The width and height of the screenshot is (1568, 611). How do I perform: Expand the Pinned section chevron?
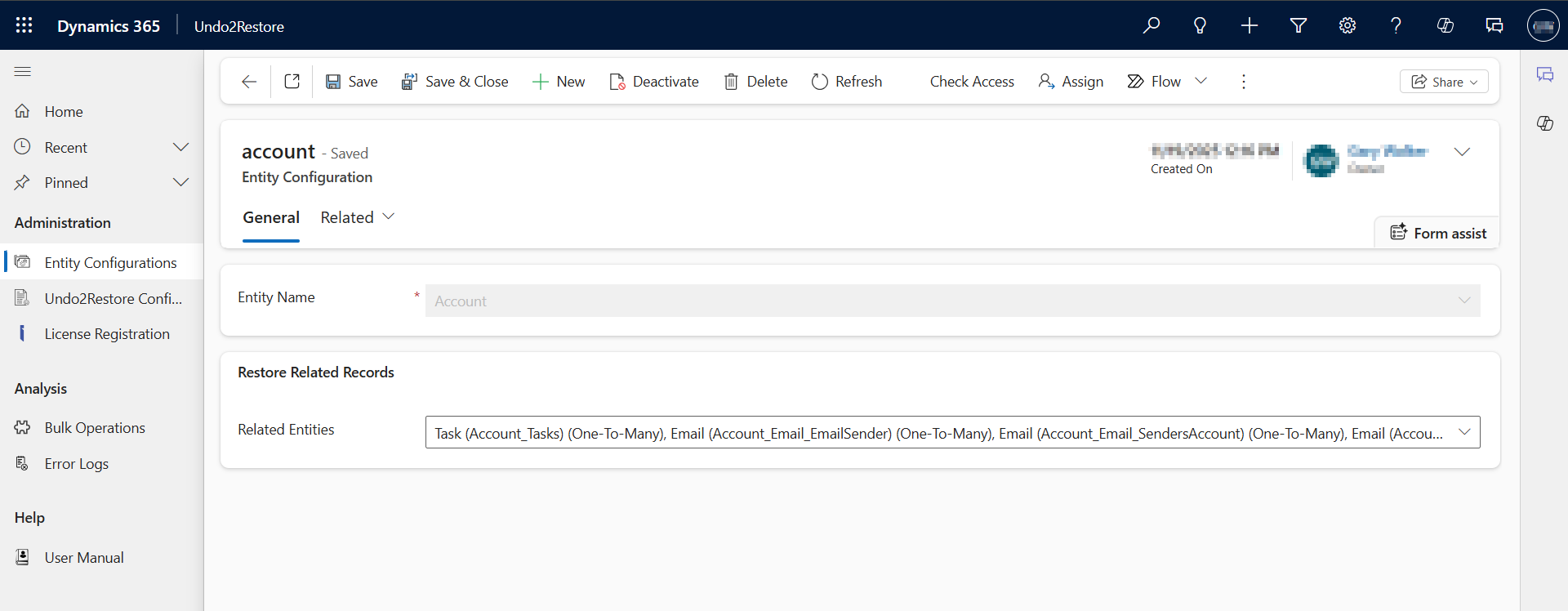(x=180, y=182)
